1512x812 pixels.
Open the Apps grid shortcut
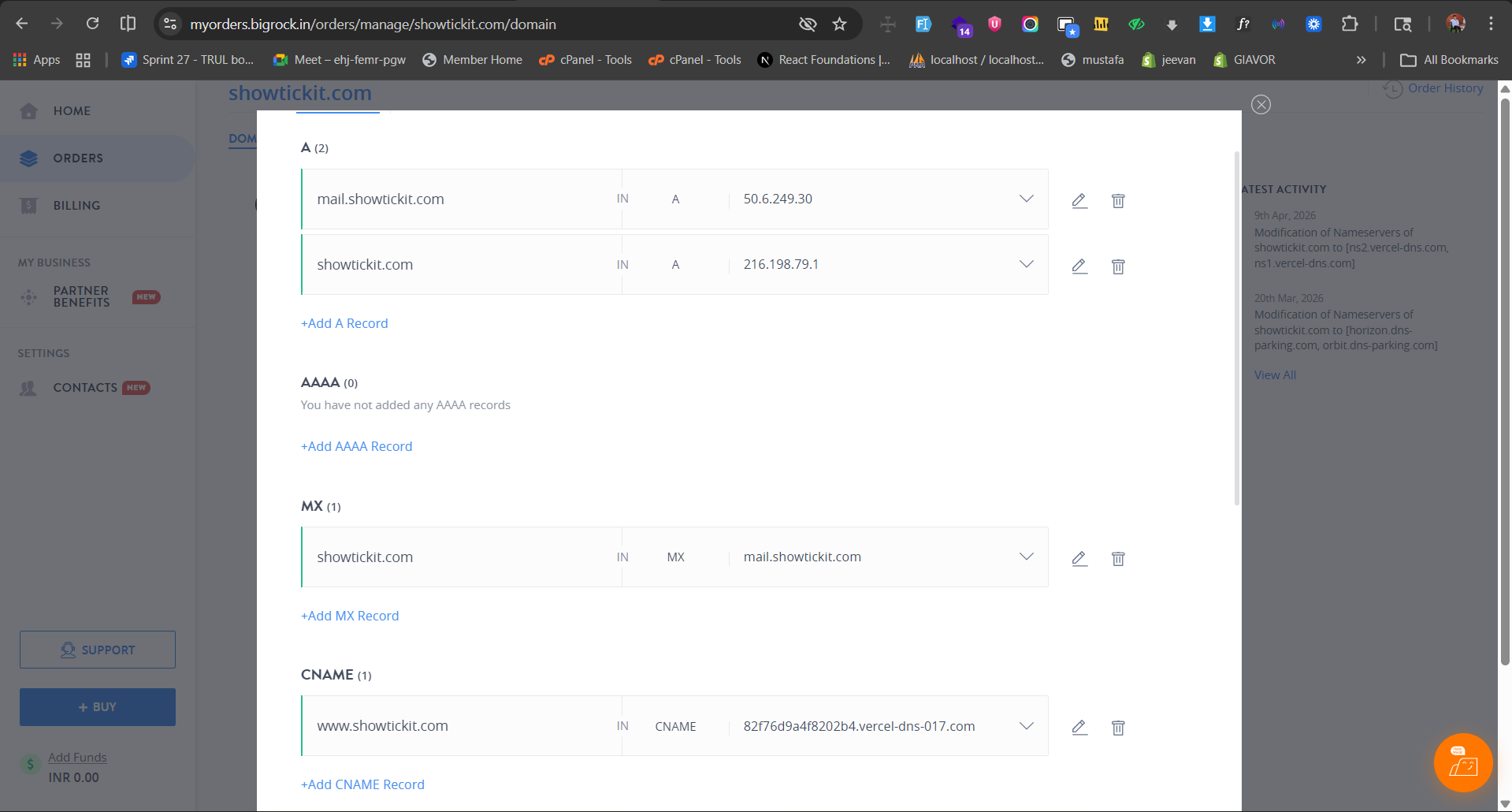(37, 60)
